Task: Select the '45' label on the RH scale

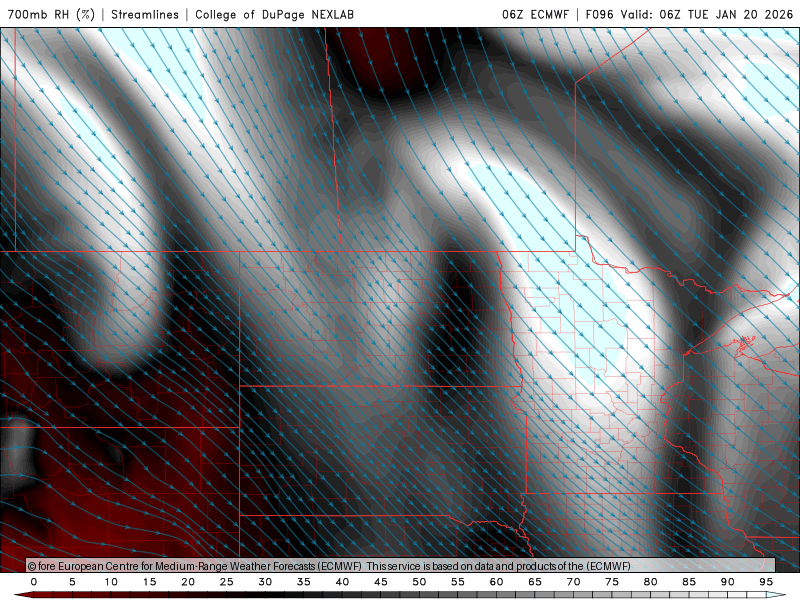Action: 381,582
